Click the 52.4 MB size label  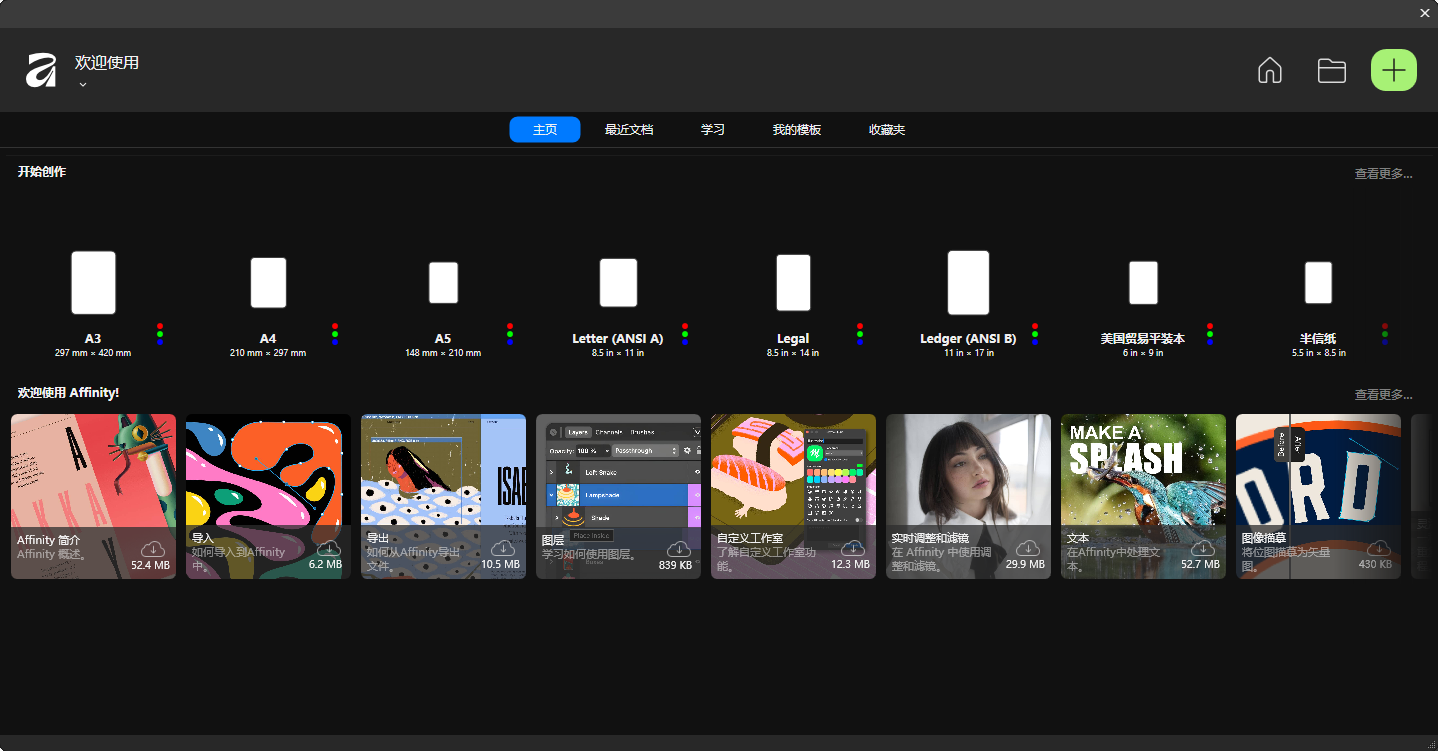tap(151, 565)
